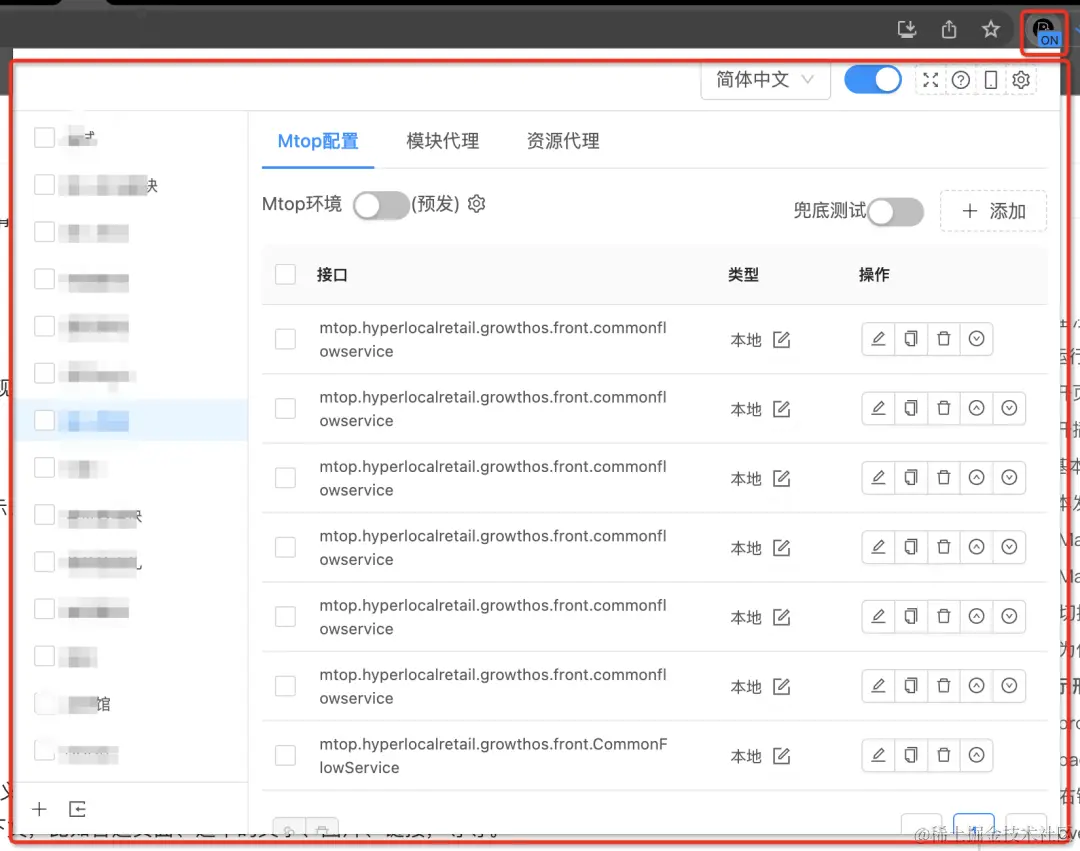The image size is (1080, 851).
Task: Open the Mtop环境 settings gear next to 预发
Action: [x=476, y=204]
